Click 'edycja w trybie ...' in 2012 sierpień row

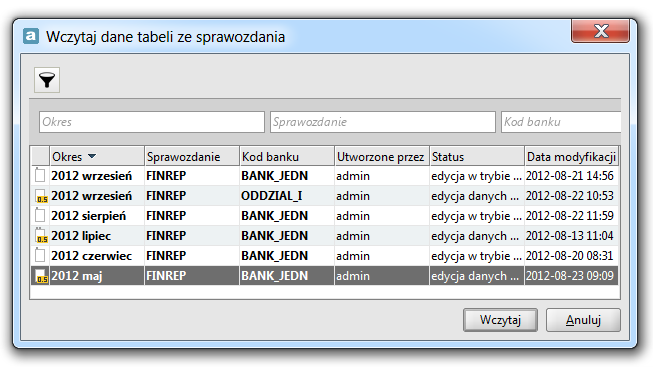(x=476, y=216)
